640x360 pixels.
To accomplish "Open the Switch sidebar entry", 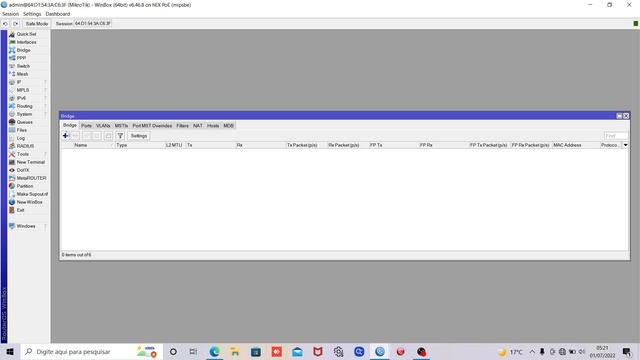I will click(x=23, y=66).
